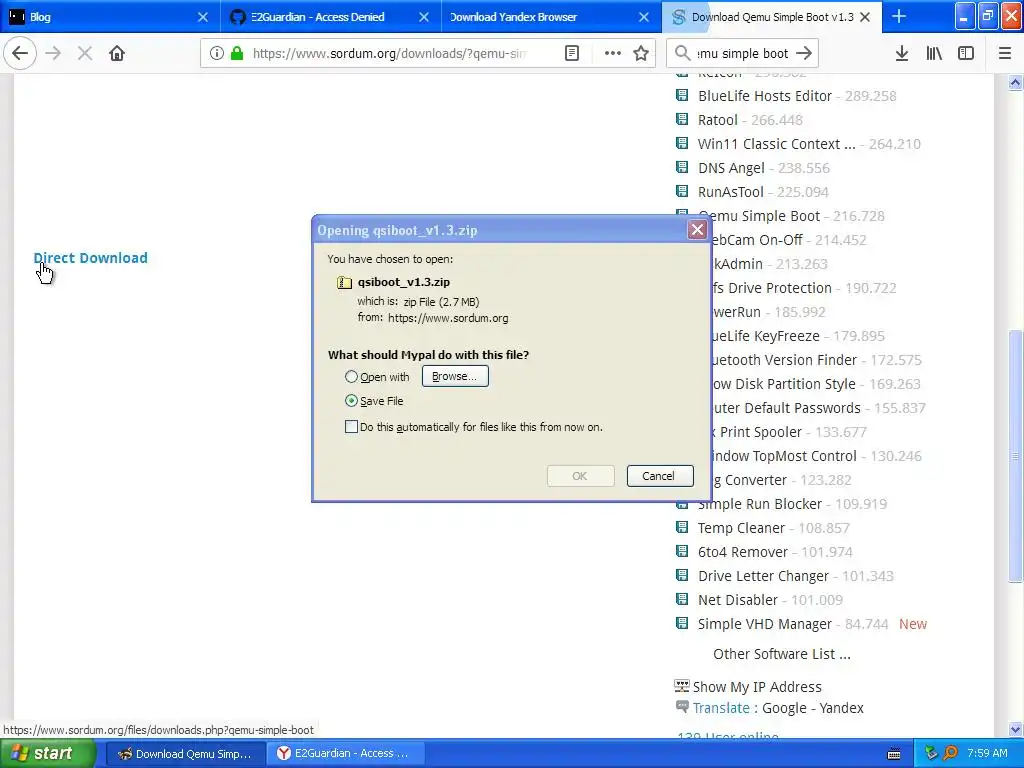The image size is (1024, 768).
Task: Open a new browser tab
Action: pyautogui.click(x=899, y=16)
